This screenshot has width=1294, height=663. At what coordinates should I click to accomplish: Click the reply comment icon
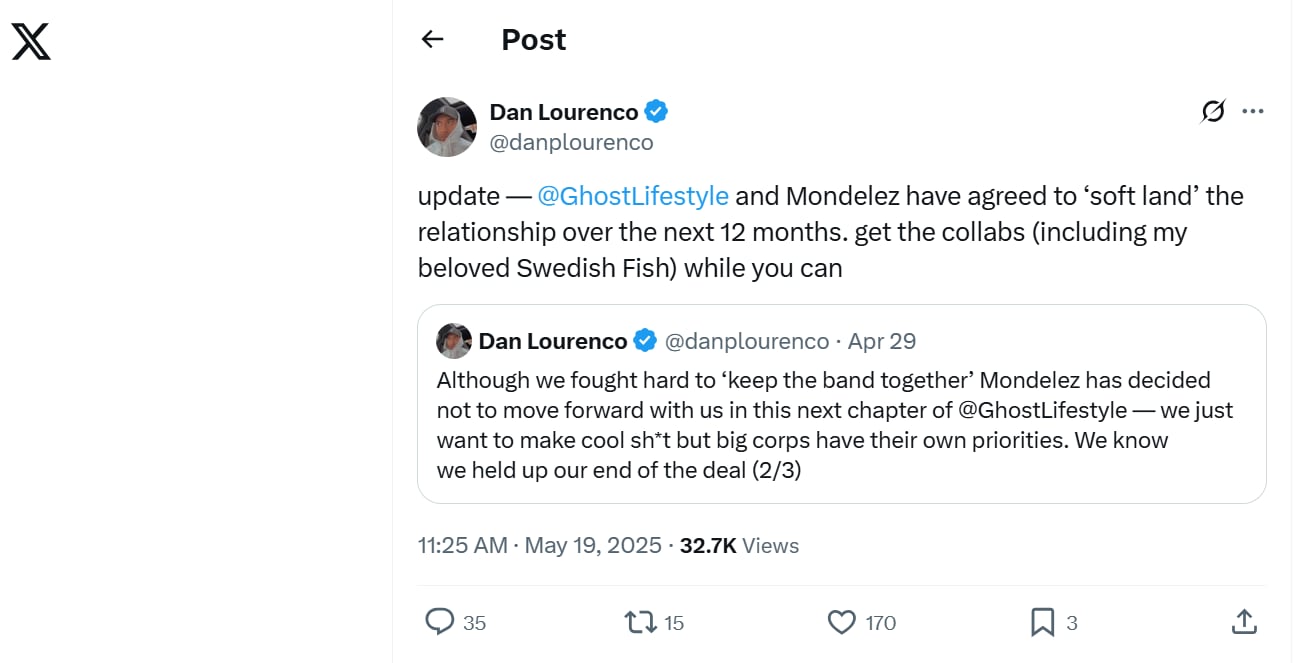click(x=440, y=622)
